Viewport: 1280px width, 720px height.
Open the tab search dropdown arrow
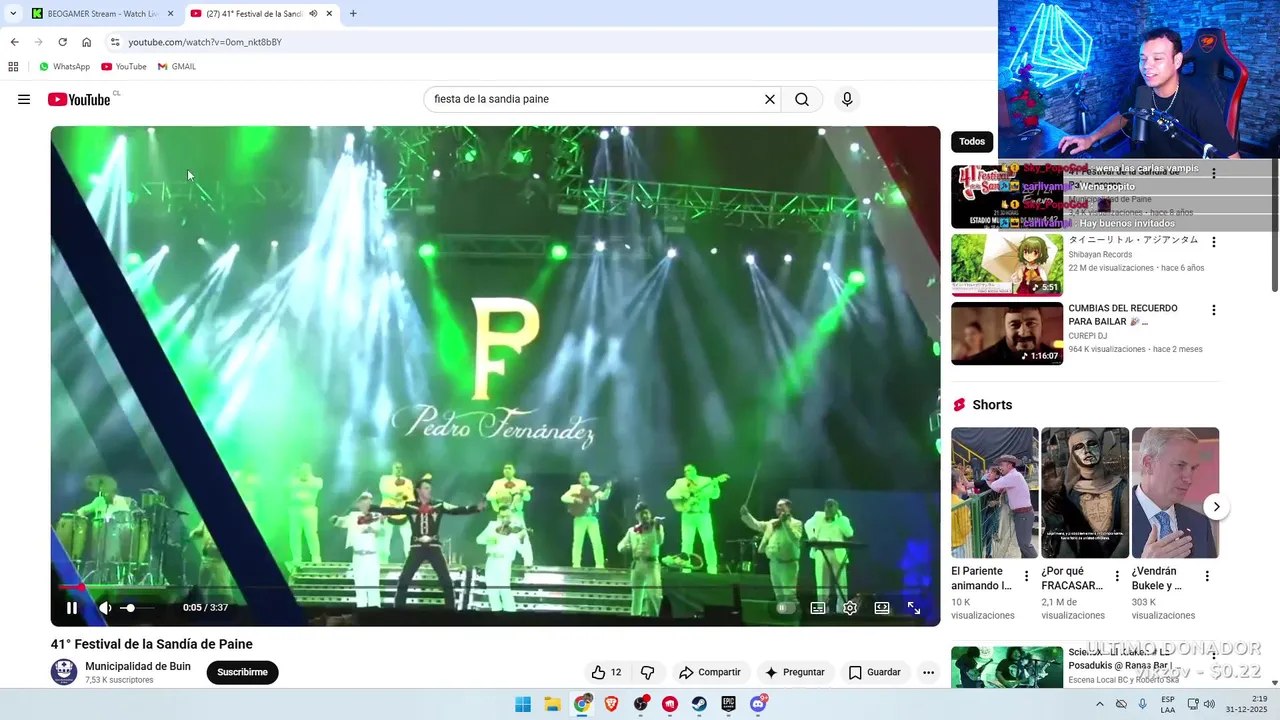coord(13,14)
